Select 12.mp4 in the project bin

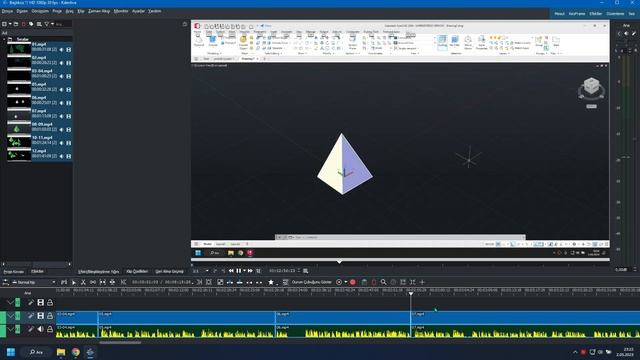[40, 153]
